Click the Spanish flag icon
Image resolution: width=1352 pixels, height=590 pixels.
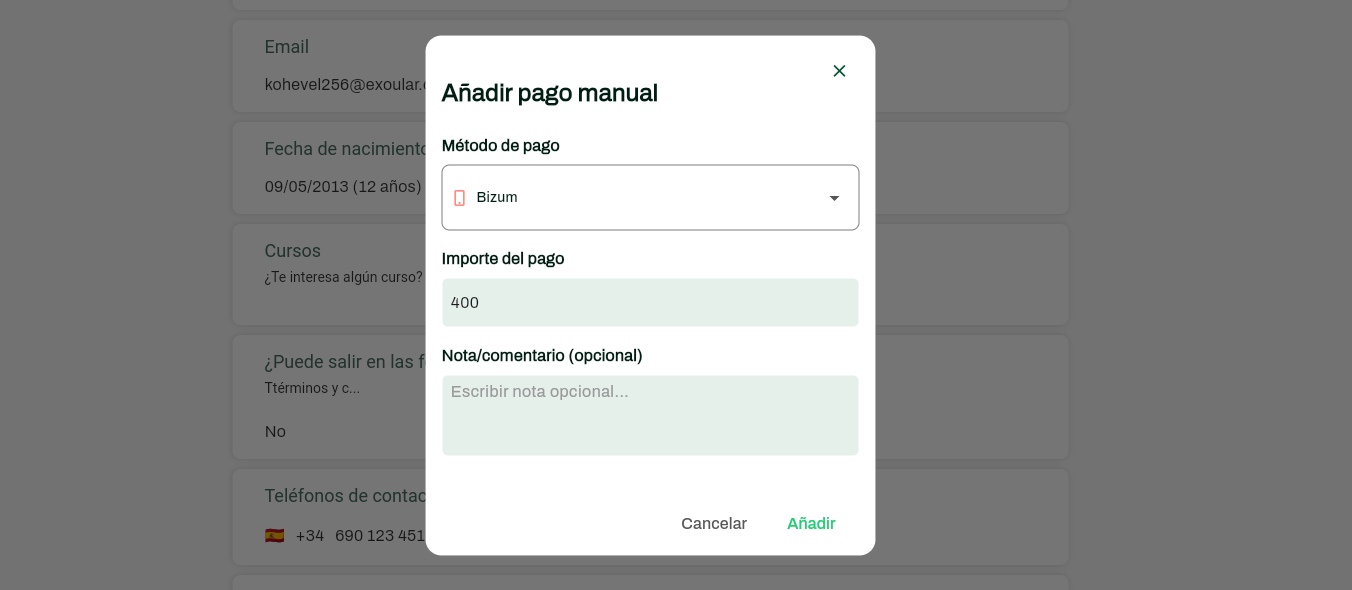click(274, 536)
